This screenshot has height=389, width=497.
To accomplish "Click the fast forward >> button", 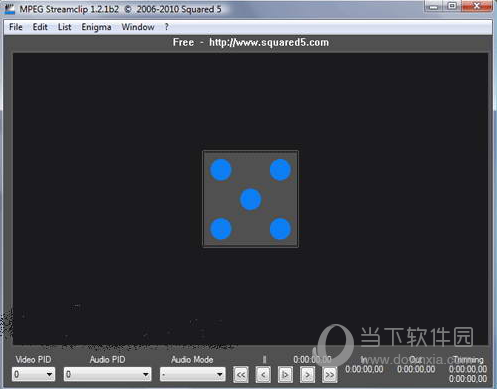I will tap(330, 375).
